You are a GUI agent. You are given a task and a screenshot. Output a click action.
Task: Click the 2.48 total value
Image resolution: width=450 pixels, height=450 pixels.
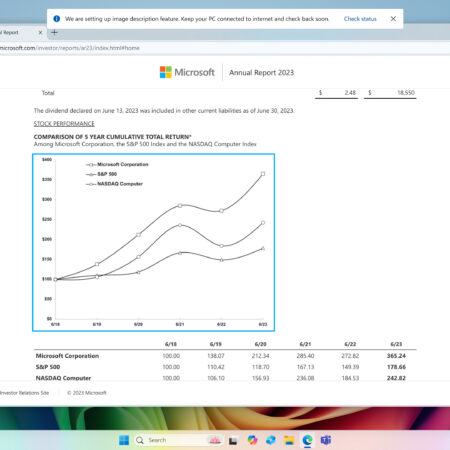(x=350, y=93)
